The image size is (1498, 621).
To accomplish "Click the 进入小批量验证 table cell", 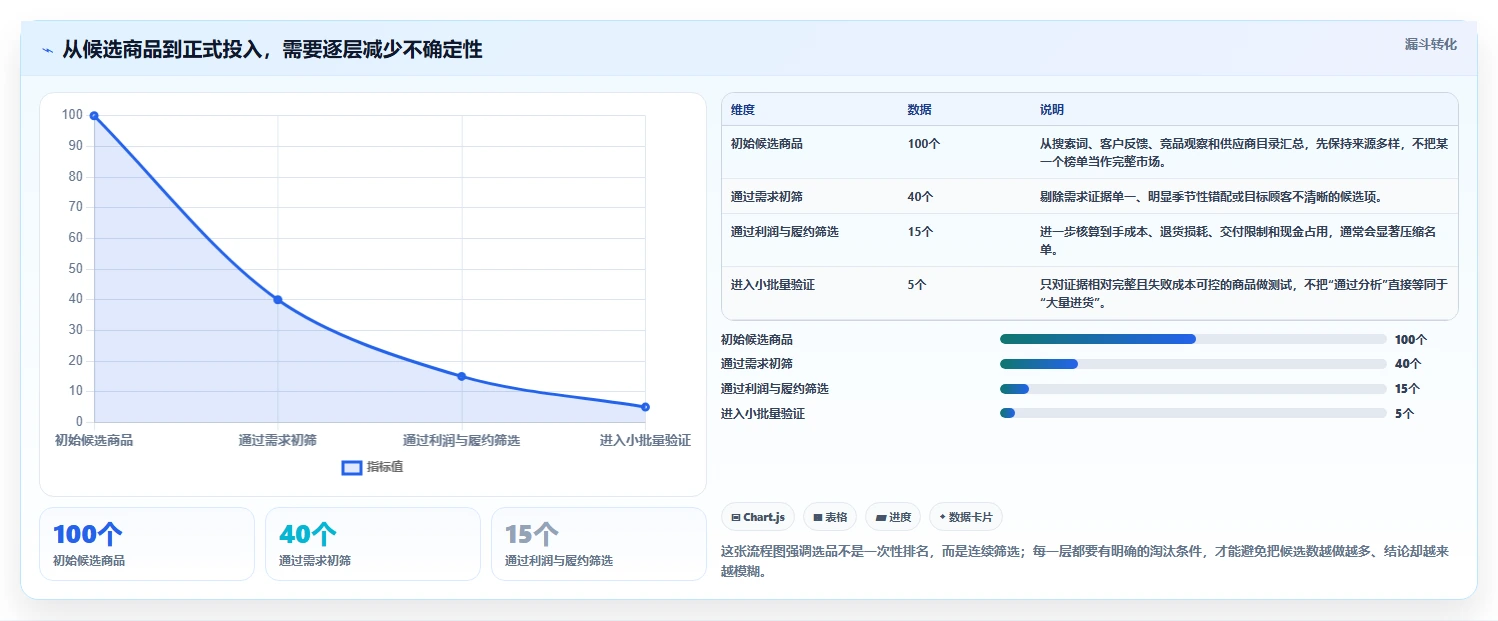I will (773, 285).
